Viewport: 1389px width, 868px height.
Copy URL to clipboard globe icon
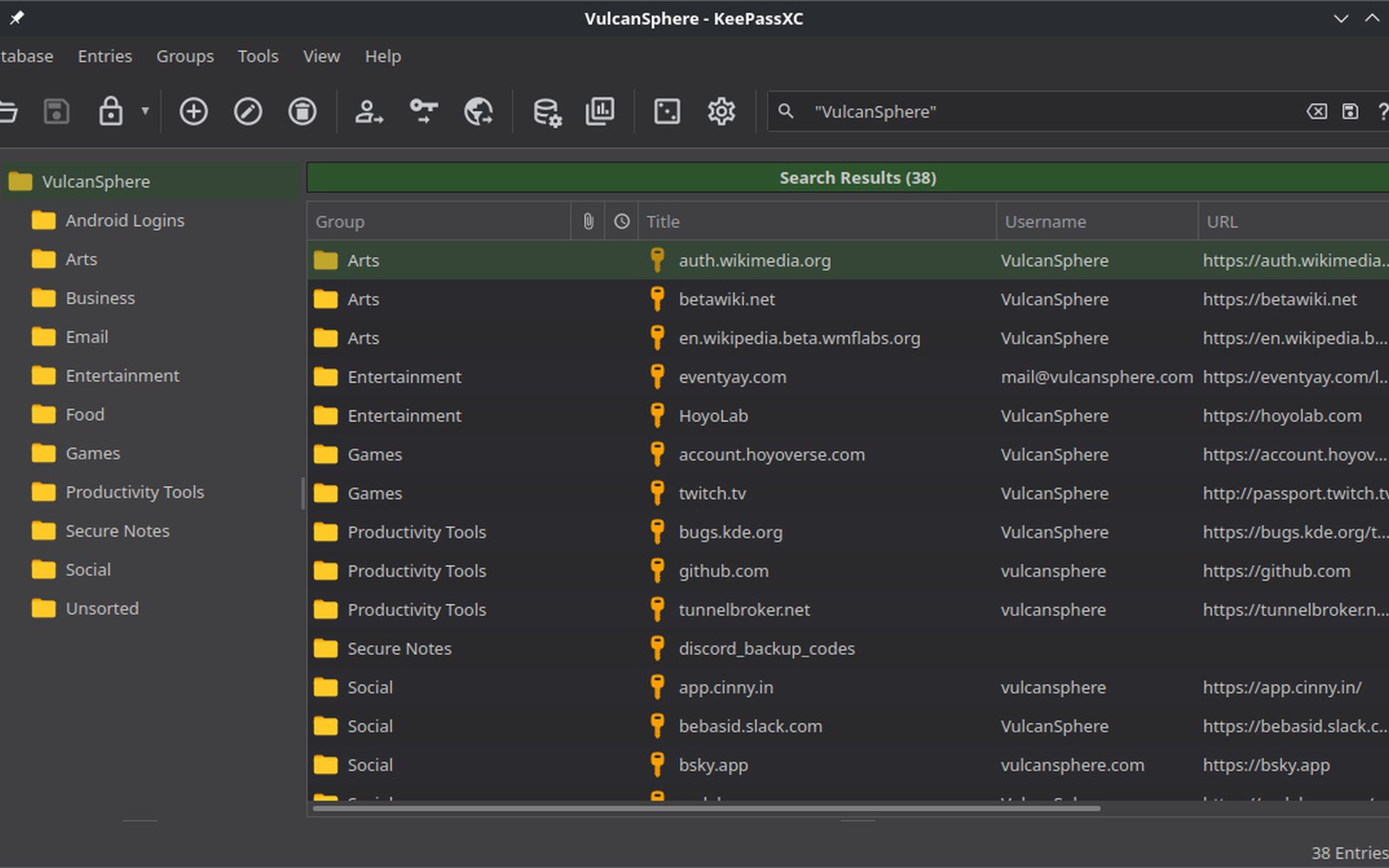pyautogui.click(x=478, y=111)
